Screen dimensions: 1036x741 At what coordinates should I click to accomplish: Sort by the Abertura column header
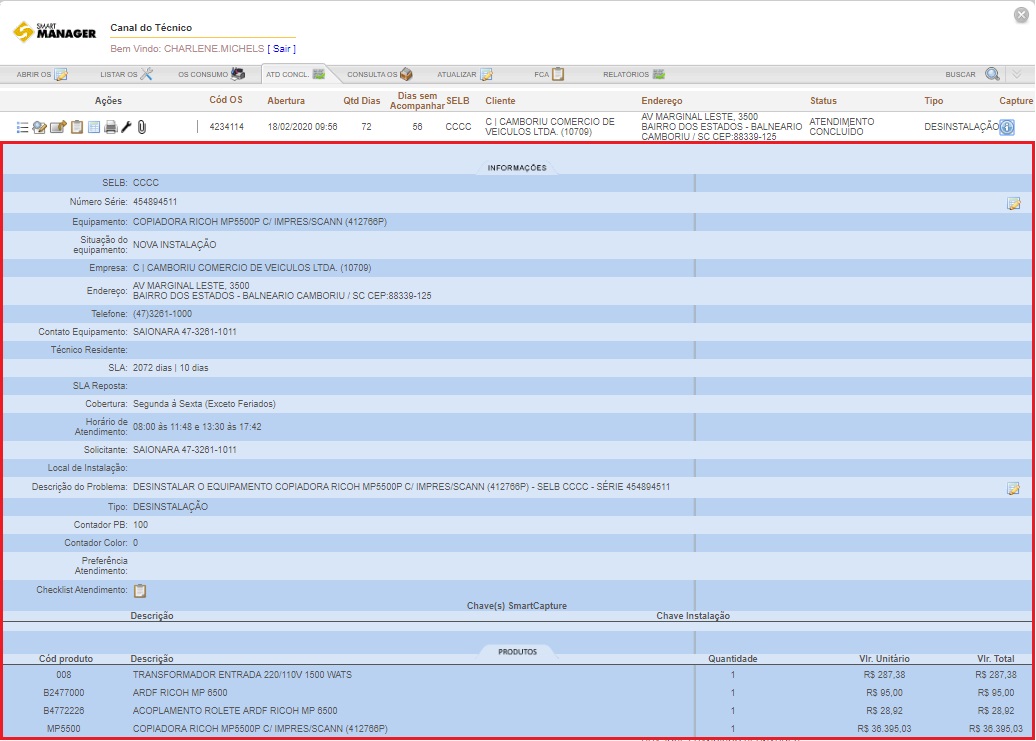(x=286, y=101)
